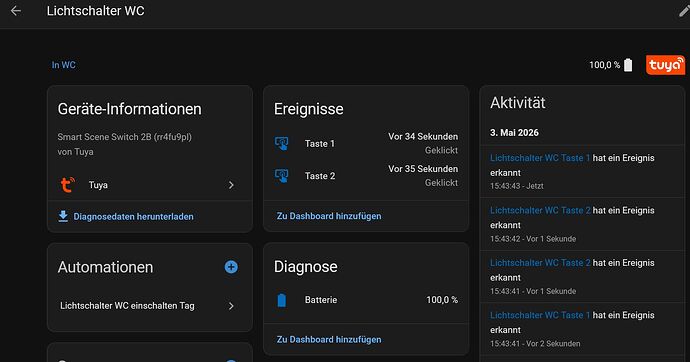Viewport: 690px width, 362px height.
Task: Go back using the arrow icon
Action: [16, 11]
